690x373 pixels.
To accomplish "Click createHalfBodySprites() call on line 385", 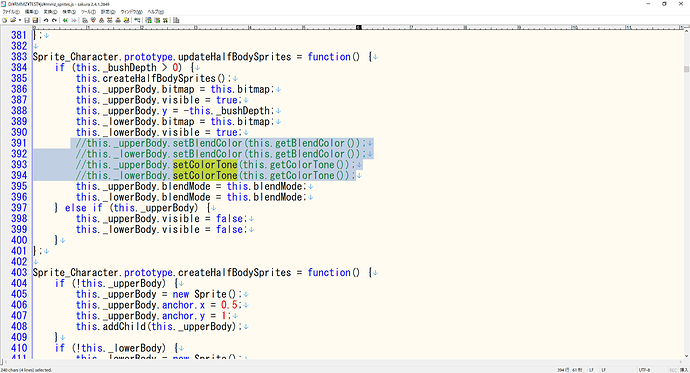I will [x=164, y=78].
